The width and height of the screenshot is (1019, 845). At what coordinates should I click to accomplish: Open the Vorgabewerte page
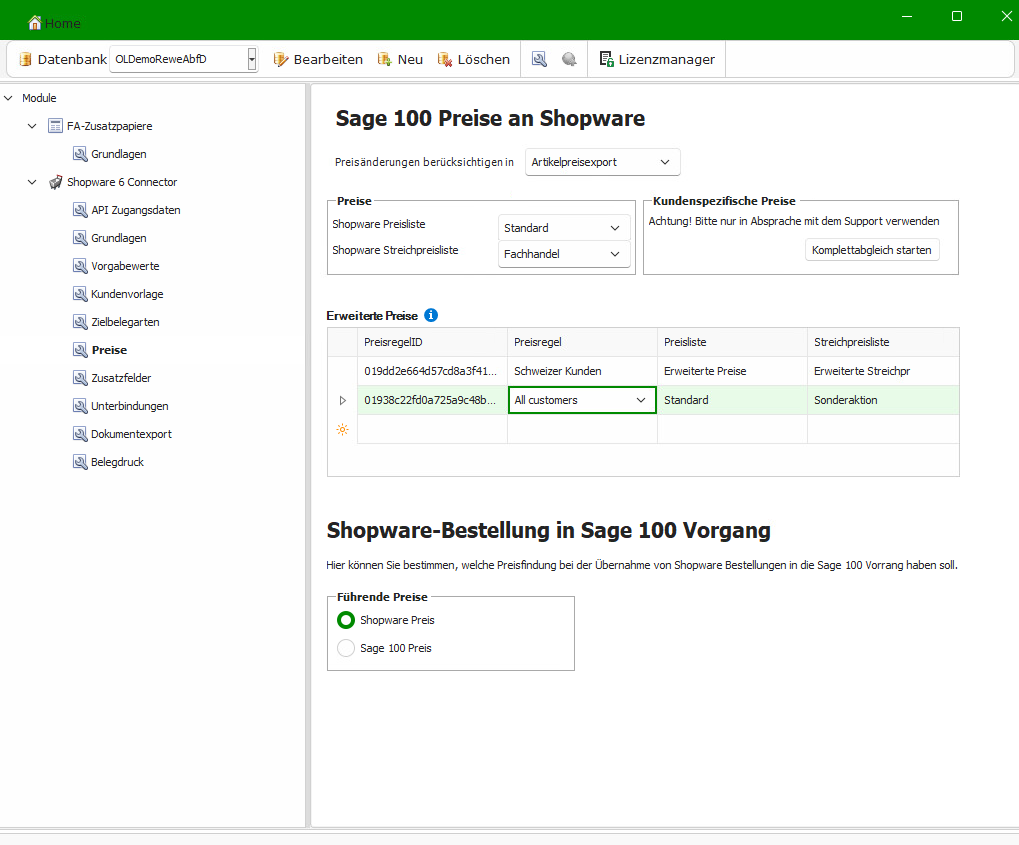click(125, 266)
